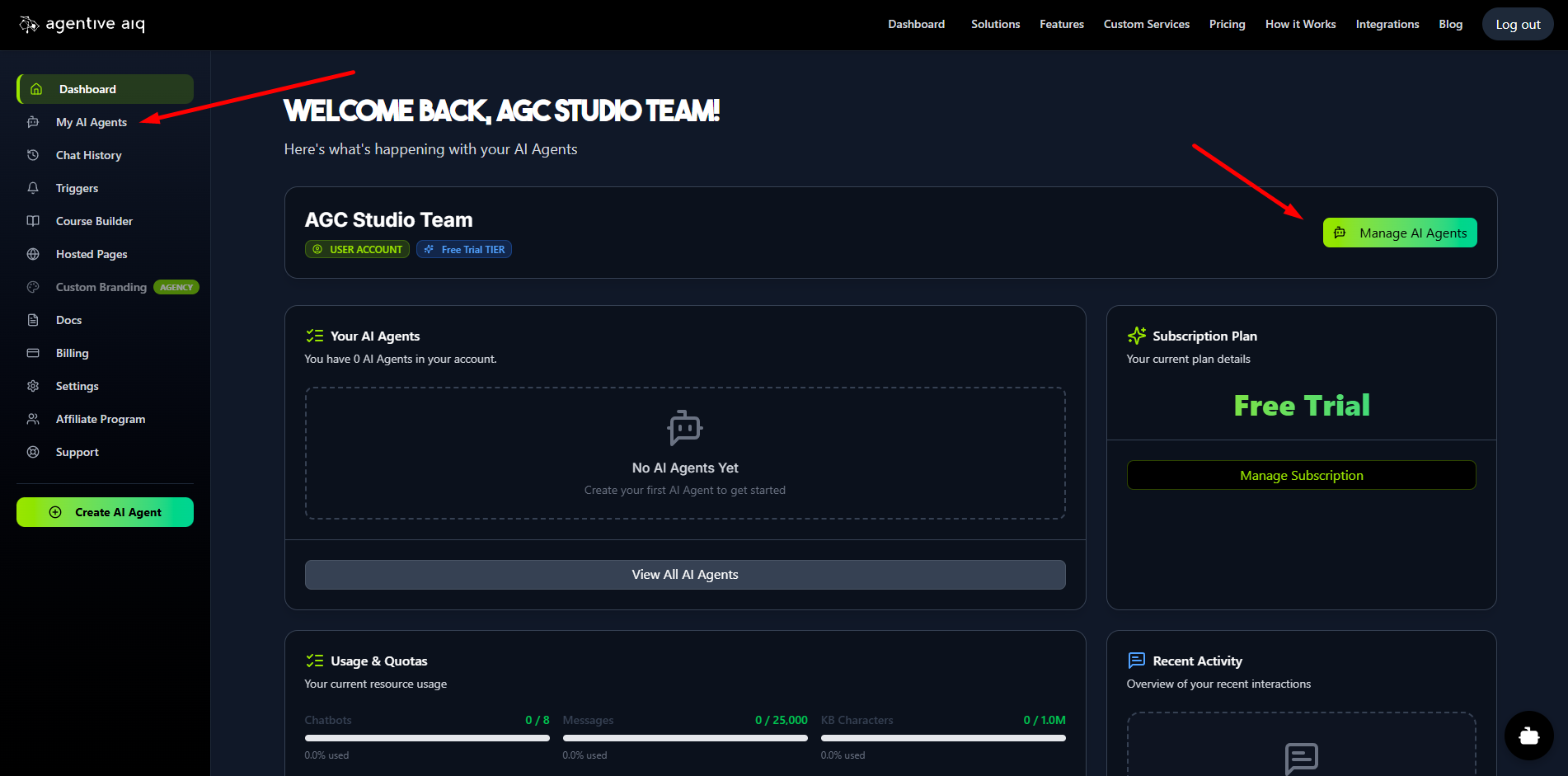The height and width of the screenshot is (776, 1568).
Task: Click the My AI Agents robot icon
Action: point(33,122)
